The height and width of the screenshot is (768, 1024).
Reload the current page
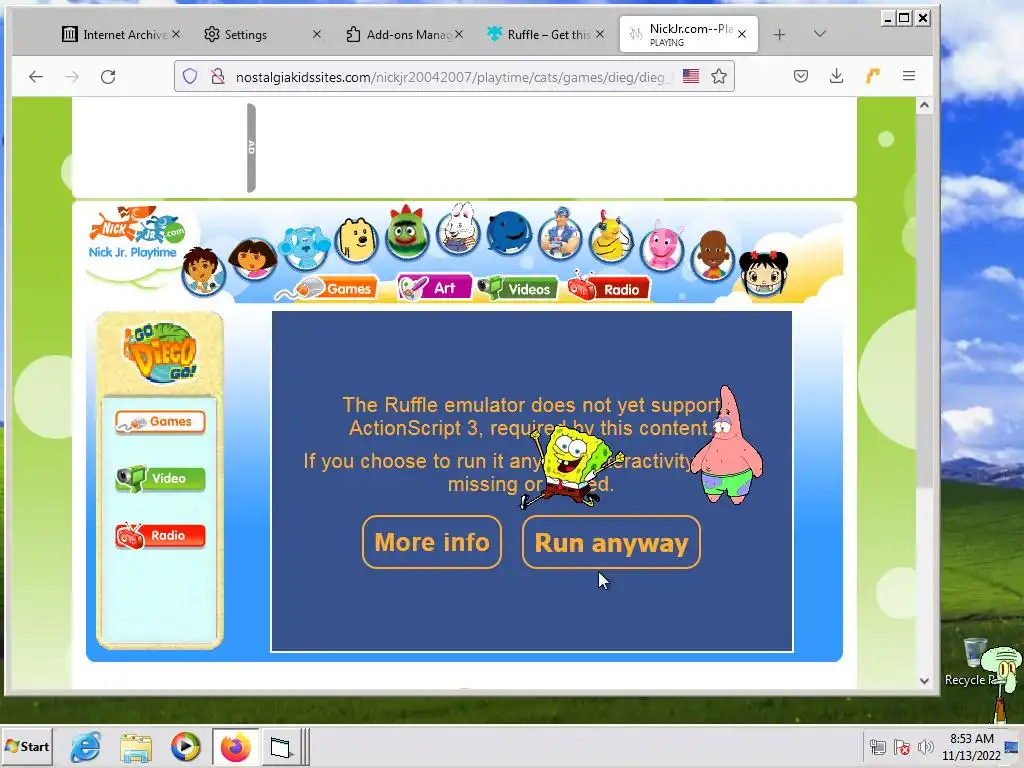click(108, 76)
